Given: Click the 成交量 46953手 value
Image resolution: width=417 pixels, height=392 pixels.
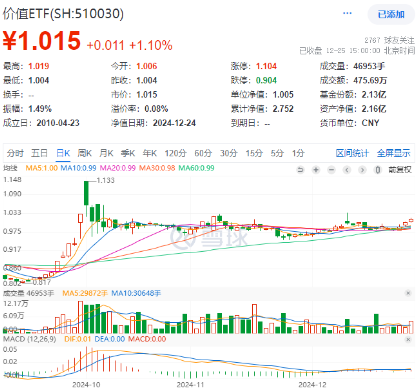Looking at the screenshot, I should [x=369, y=66].
